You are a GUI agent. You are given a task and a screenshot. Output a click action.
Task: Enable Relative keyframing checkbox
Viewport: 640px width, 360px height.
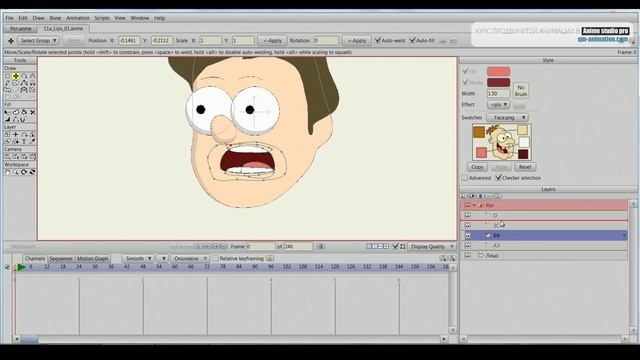(216, 258)
